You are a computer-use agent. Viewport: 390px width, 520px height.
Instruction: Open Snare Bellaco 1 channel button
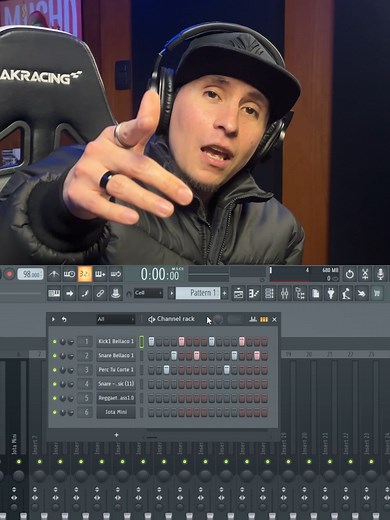tap(116, 356)
